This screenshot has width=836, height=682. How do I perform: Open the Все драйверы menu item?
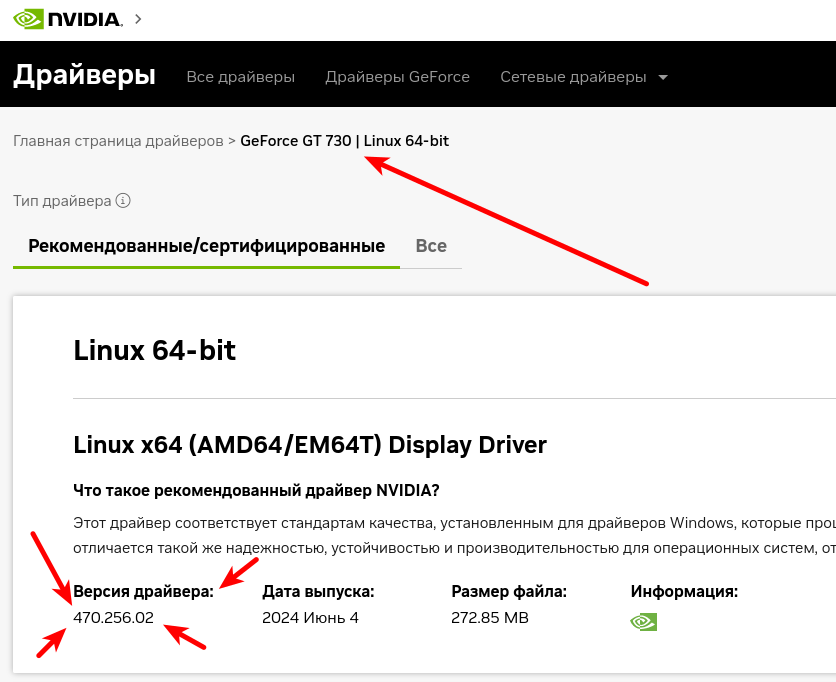point(240,77)
